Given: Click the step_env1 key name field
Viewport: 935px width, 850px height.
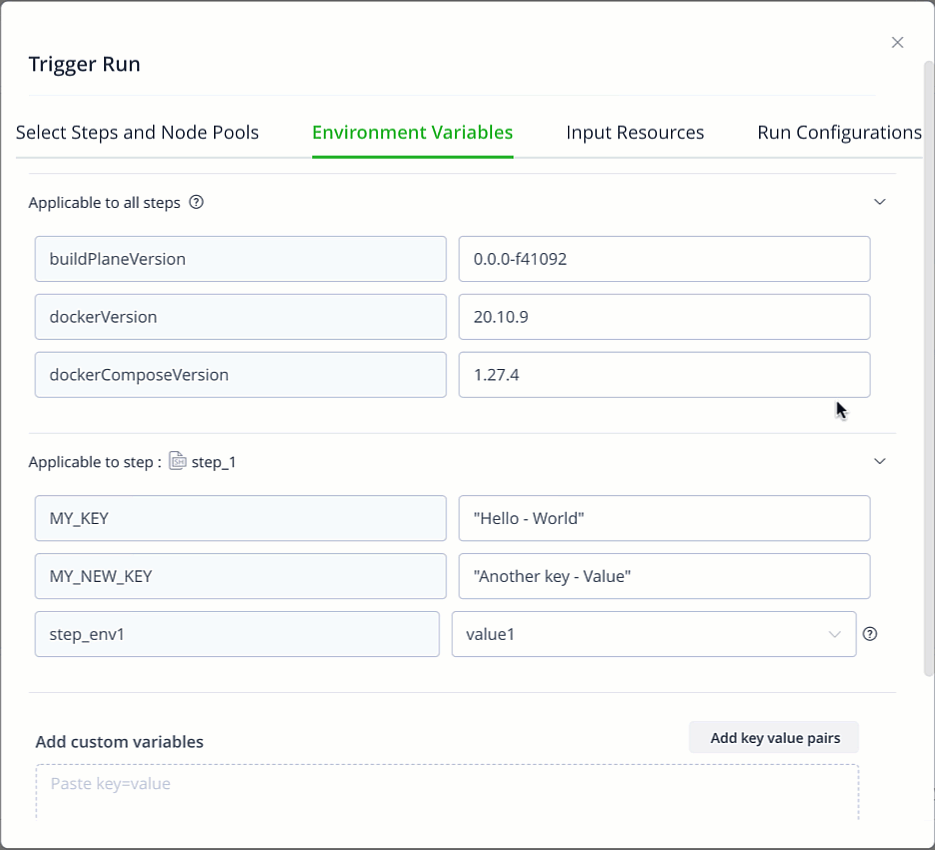Looking at the screenshot, I should 237,634.
